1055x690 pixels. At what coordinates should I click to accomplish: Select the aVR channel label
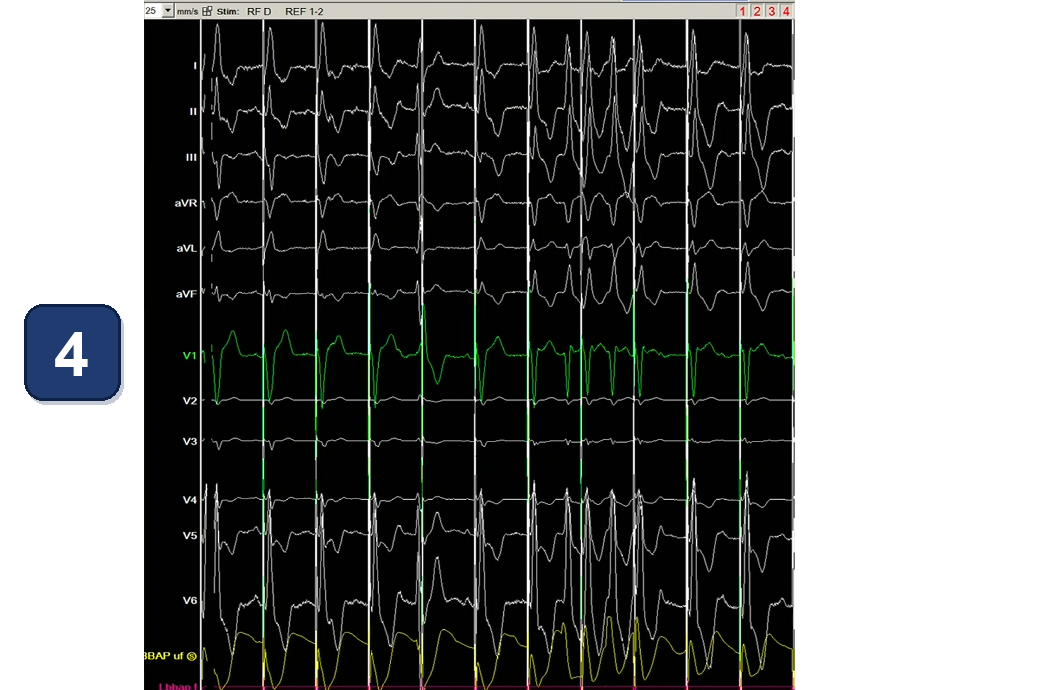186,203
